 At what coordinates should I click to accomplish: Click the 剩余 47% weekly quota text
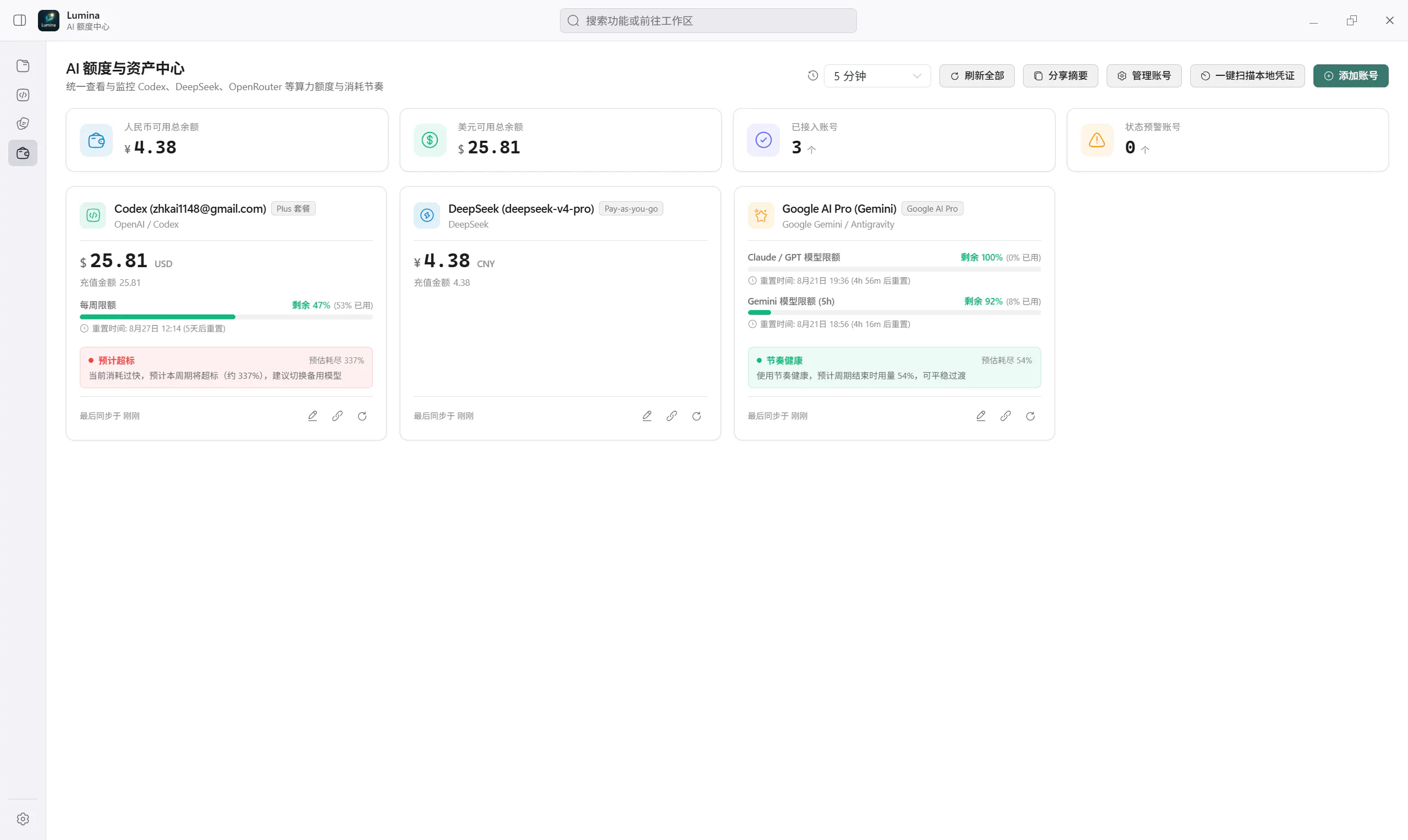pyautogui.click(x=311, y=305)
